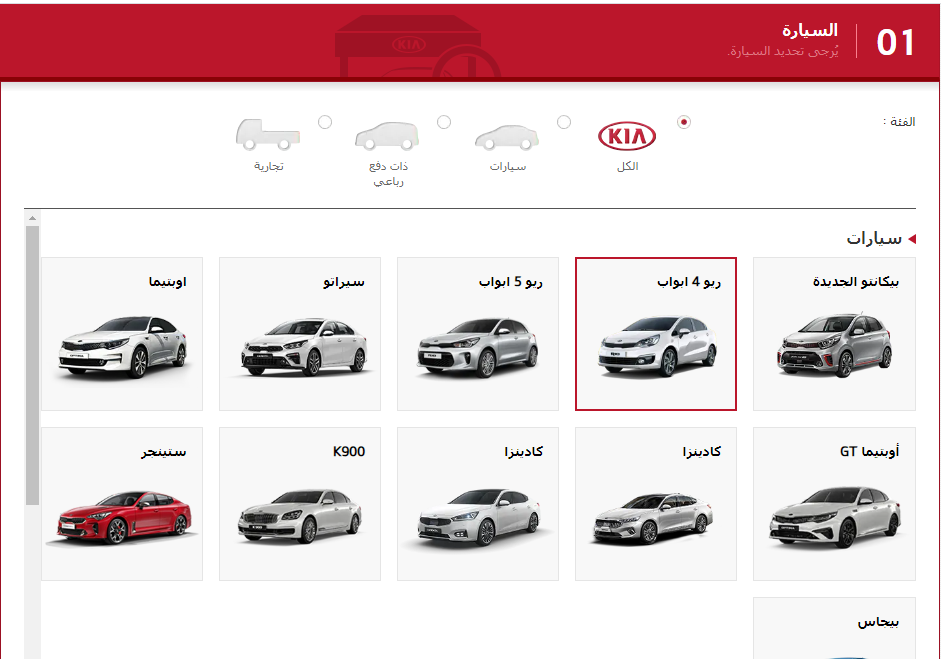
Task: Click the red Stinger car image
Action: (x=120, y=515)
